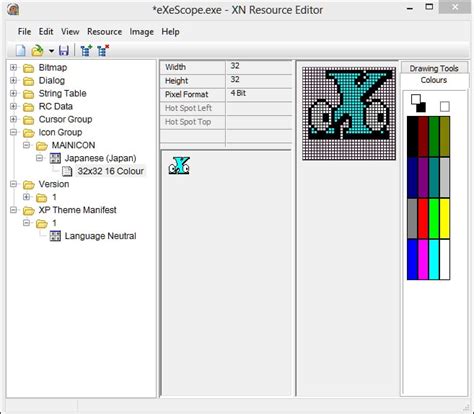Select the Japanese (Japan) tree label

click(x=100, y=158)
